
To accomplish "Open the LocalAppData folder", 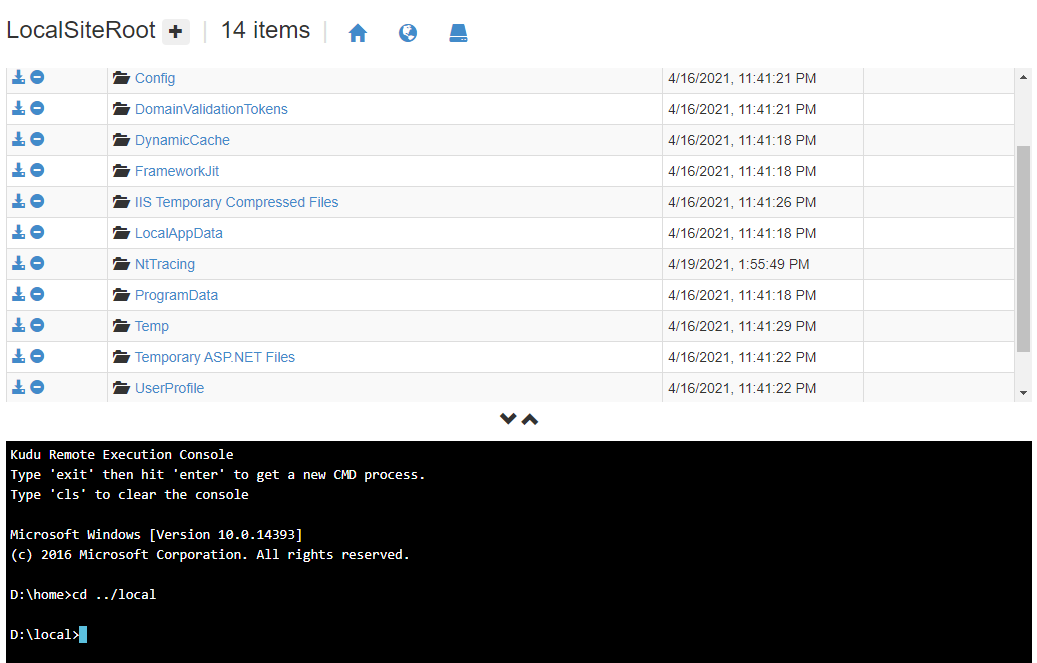I will 178,233.
